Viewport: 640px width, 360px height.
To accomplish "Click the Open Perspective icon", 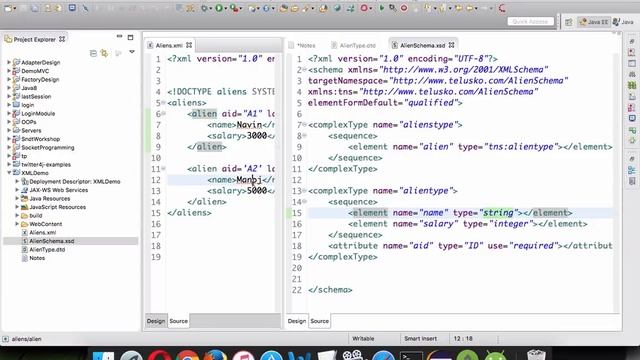I will (x=569, y=22).
